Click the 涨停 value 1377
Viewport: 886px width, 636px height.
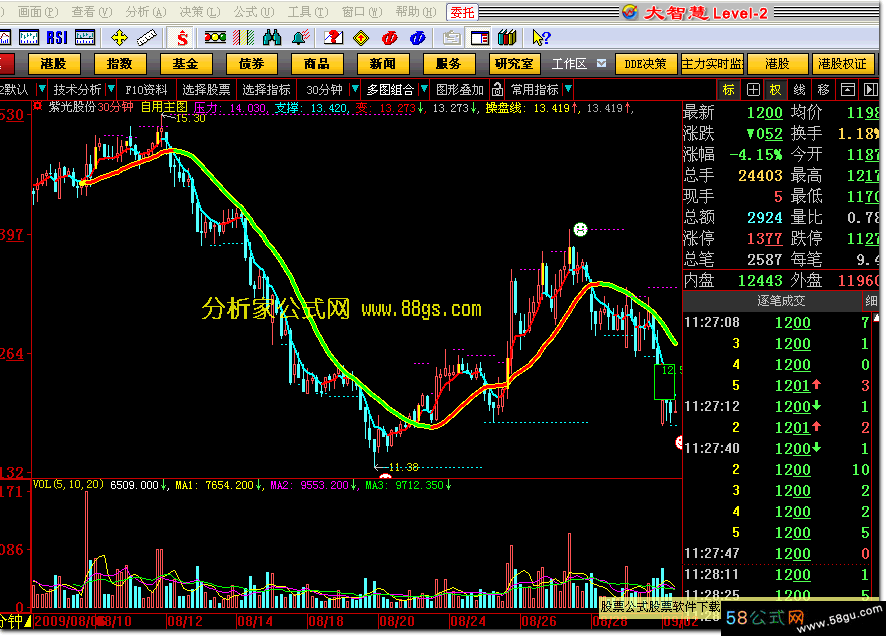765,238
